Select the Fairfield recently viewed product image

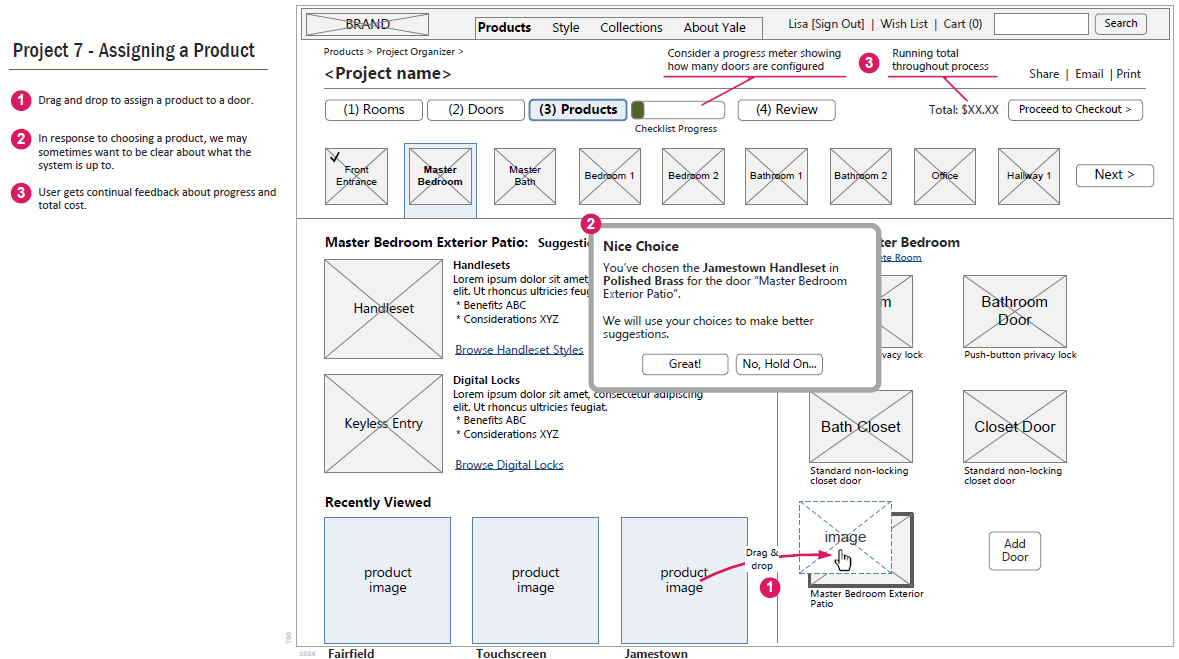pyautogui.click(x=387, y=580)
